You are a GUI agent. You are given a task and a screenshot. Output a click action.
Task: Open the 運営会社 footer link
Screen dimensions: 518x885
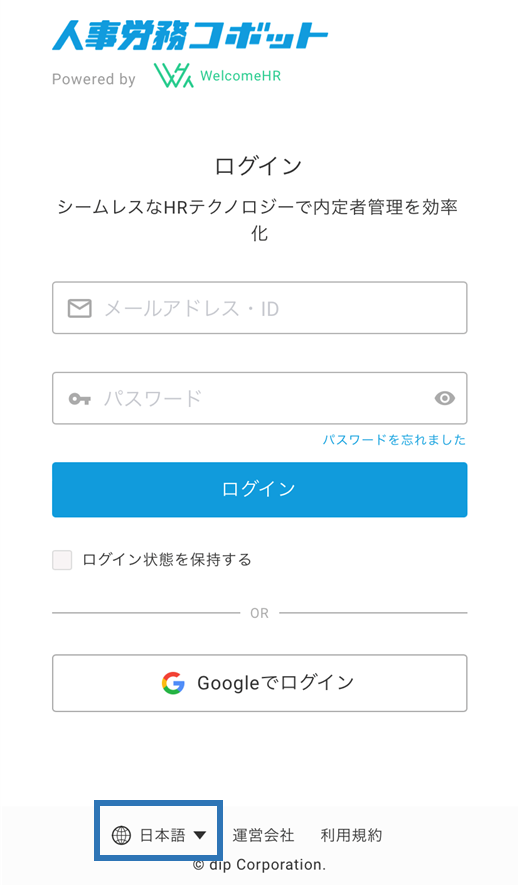click(x=264, y=835)
